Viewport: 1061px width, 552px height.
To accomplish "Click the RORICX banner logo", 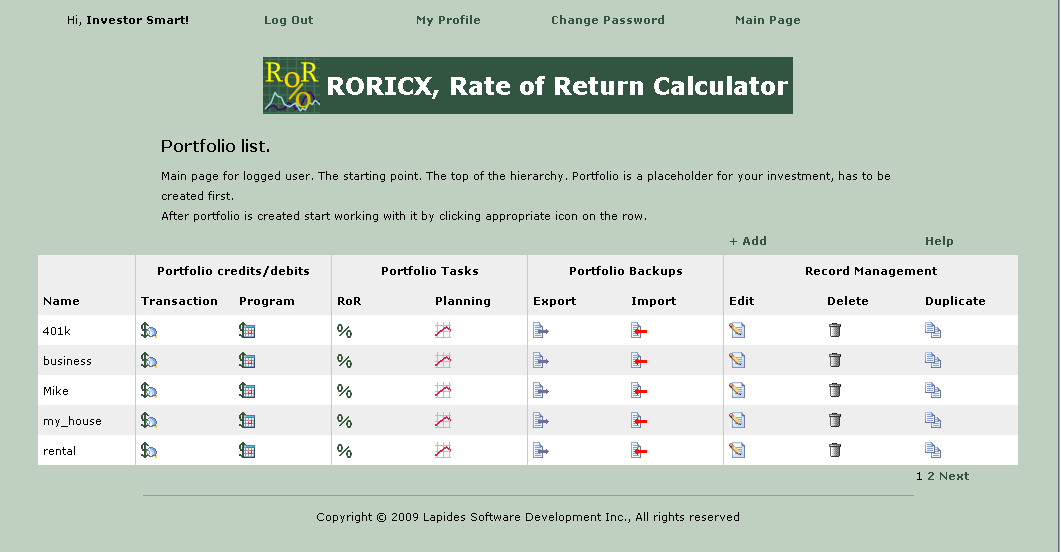I will click(528, 86).
